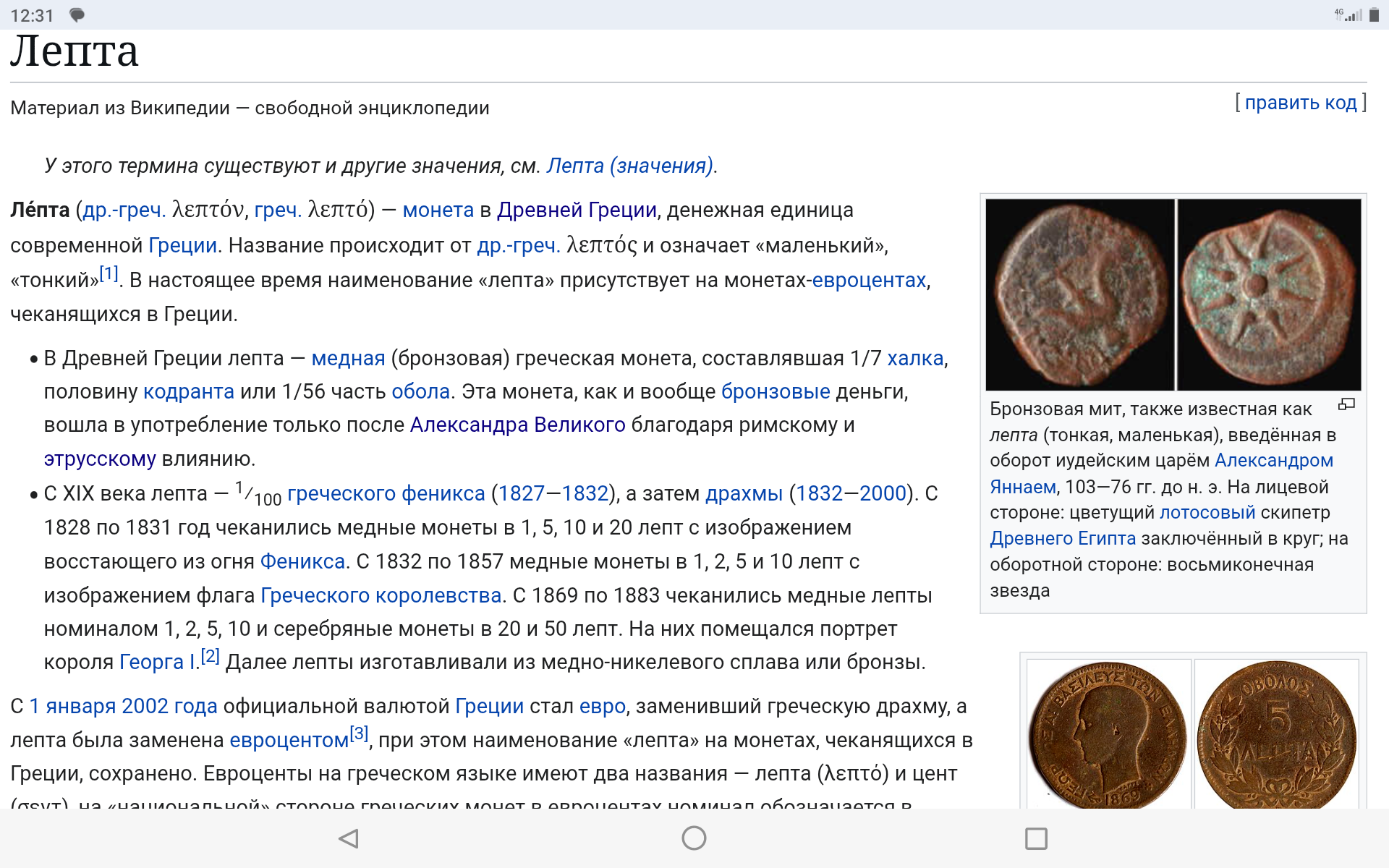Screen dimensions: 1389x868
Task: Tap the chat notification icon in status bar
Action: (x=77, y=15)
